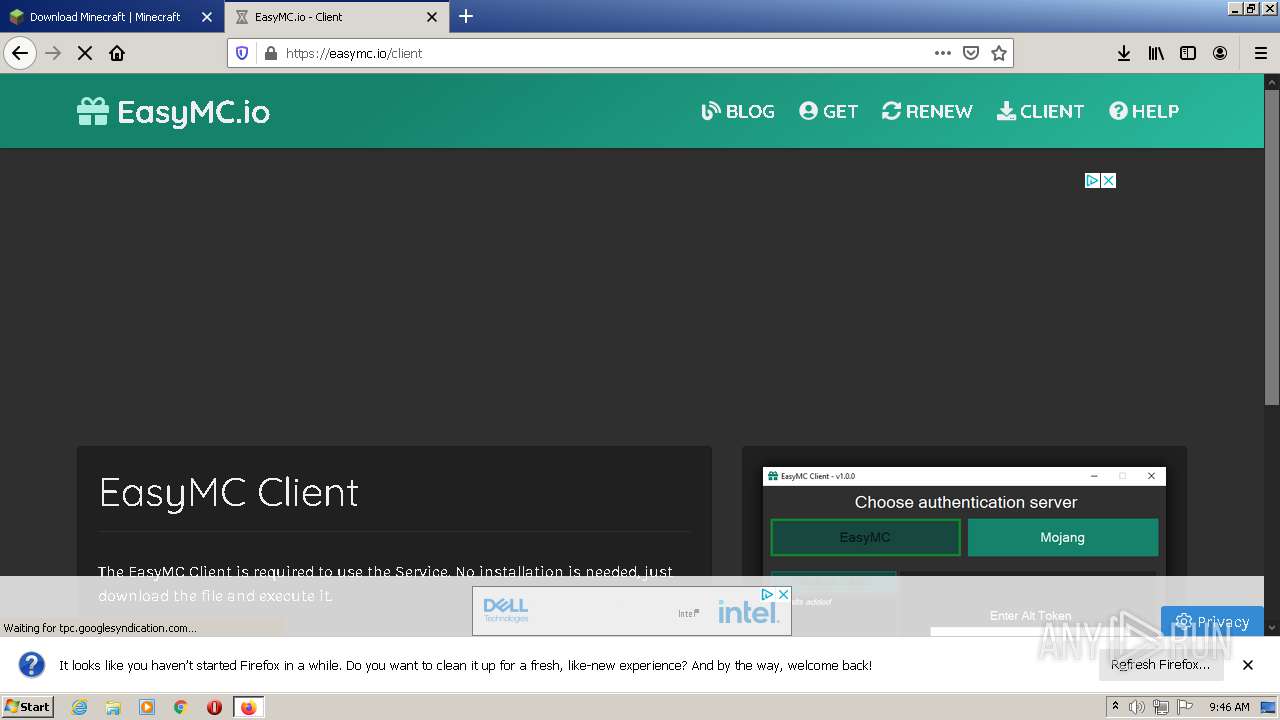Open the Windows Start menu

[x=28, y=706]
